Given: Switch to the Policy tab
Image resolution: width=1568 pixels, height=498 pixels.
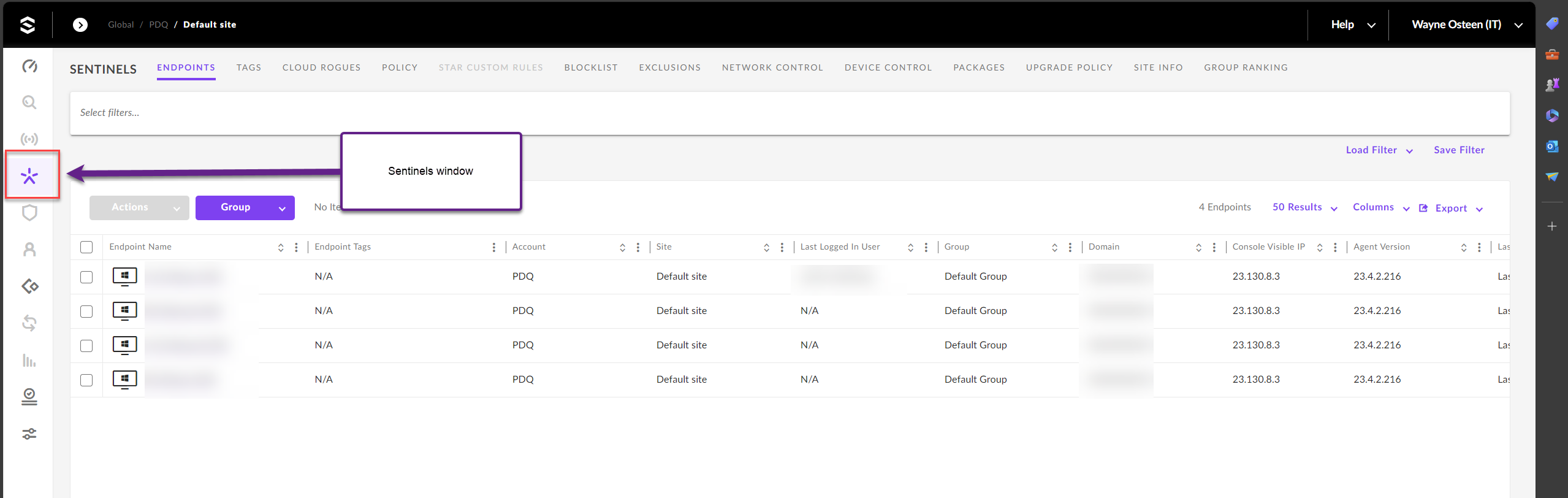Looking at the screenshot, I should pyautogui.click(x=399, y=67).
